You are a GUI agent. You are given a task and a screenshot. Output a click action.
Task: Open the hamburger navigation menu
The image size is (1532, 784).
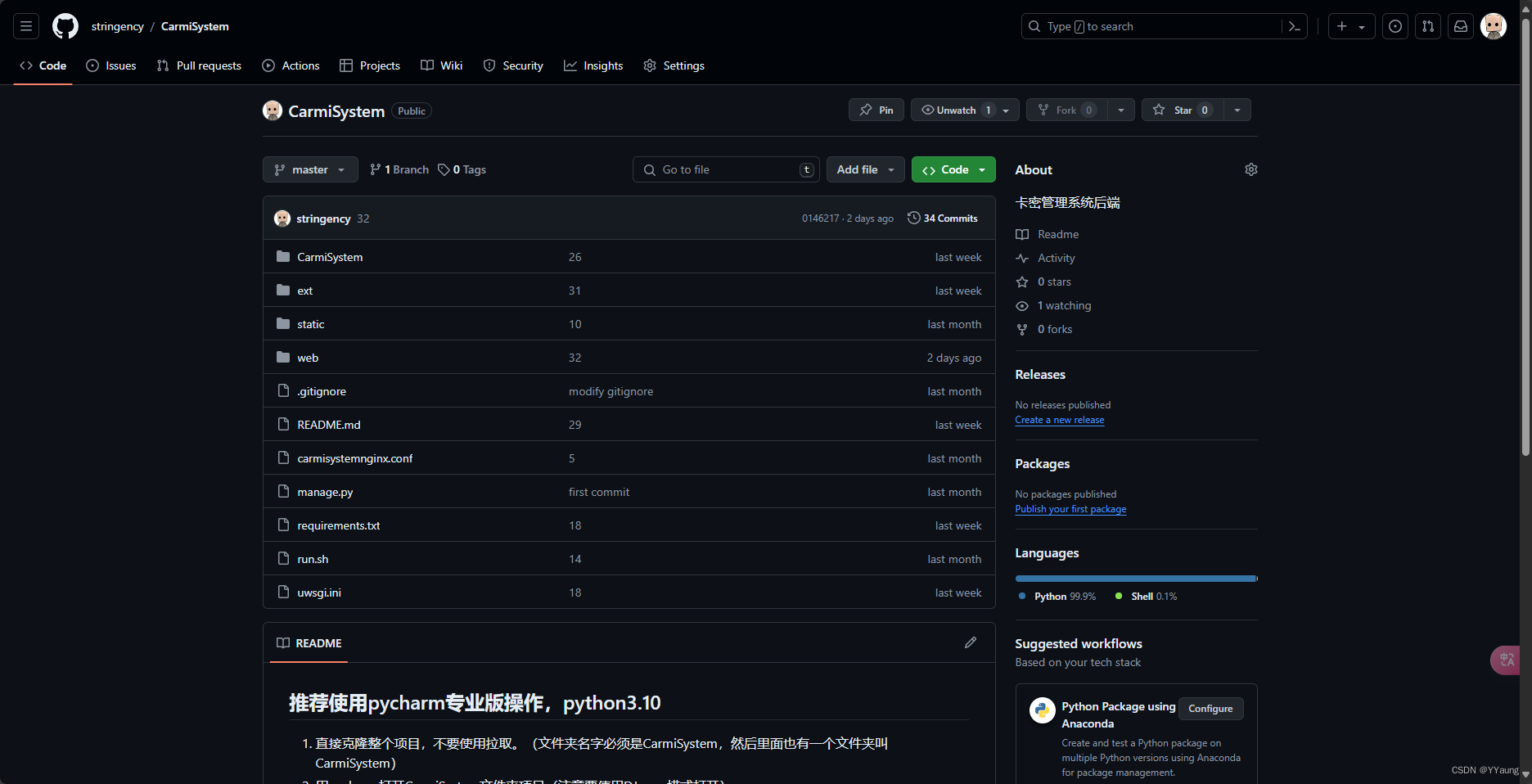click(26, 26)
